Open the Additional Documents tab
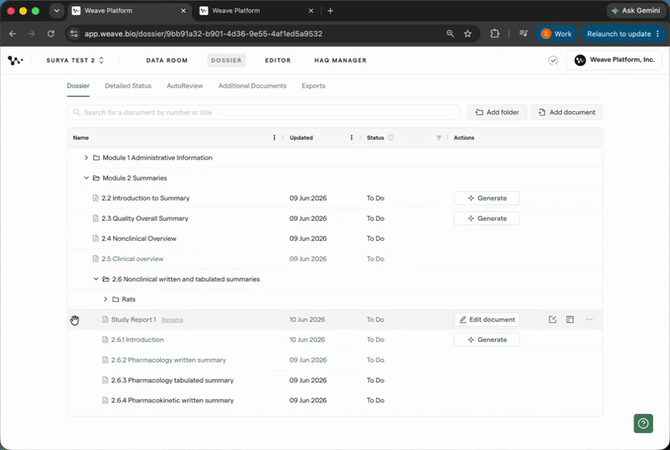 pyautogui.click(x=252, y=86)
